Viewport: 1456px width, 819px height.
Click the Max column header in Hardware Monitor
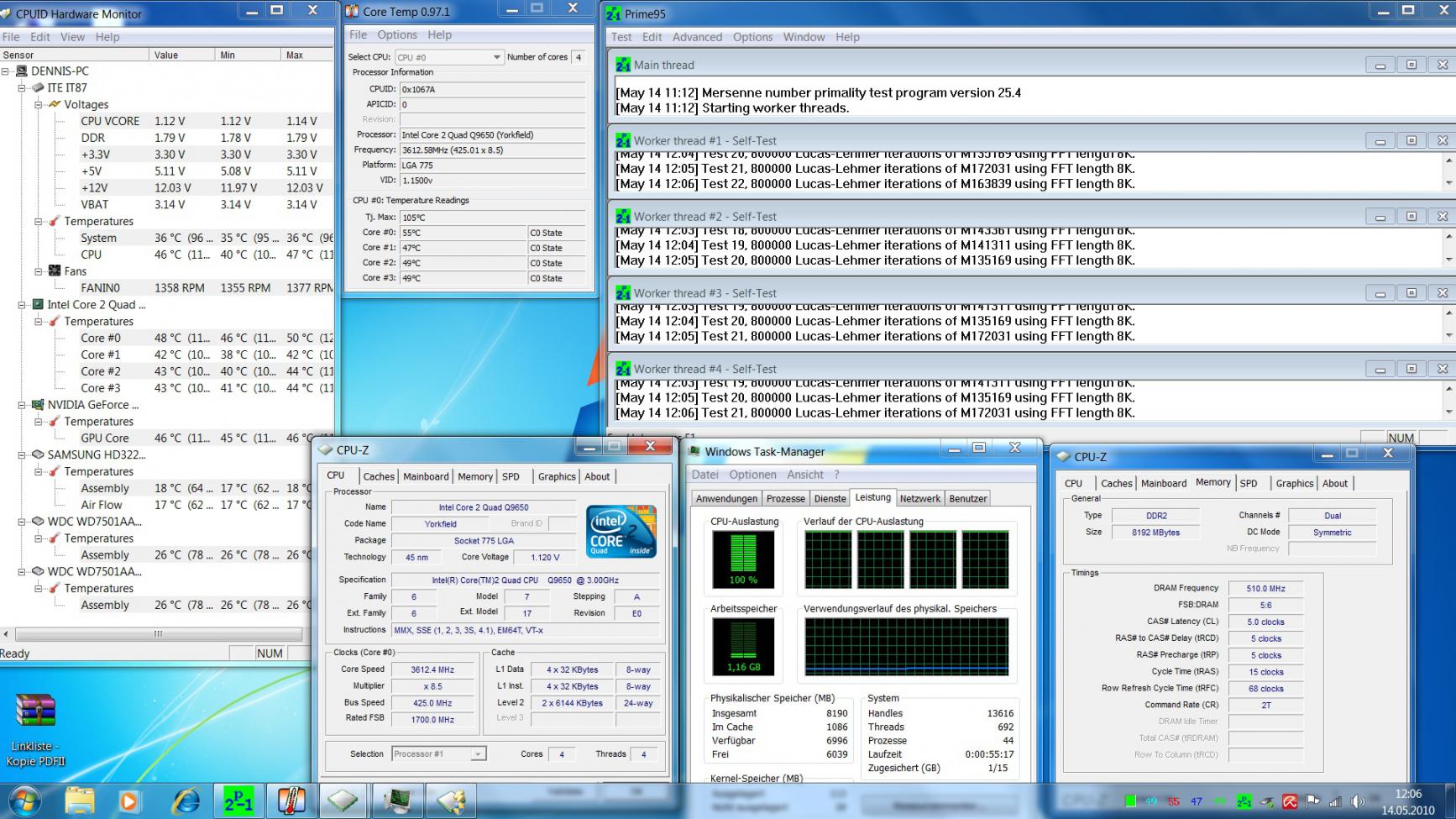click(x=306, y=55)
